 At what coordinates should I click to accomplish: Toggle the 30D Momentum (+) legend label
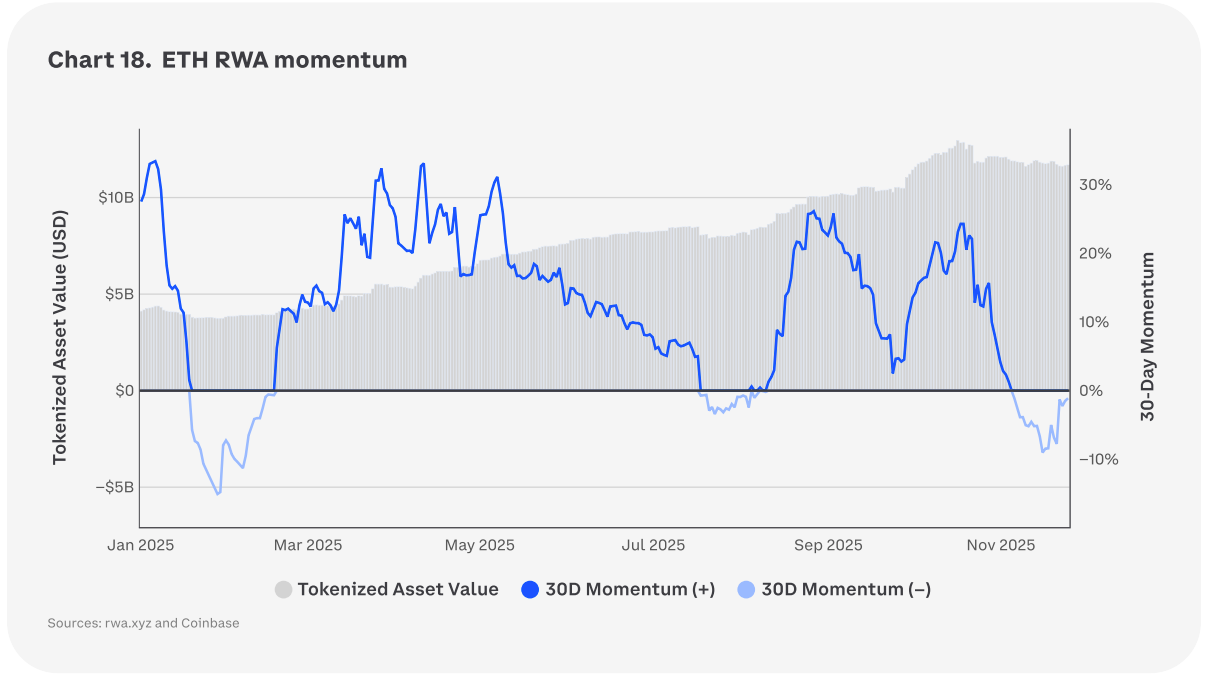point(630,590)
